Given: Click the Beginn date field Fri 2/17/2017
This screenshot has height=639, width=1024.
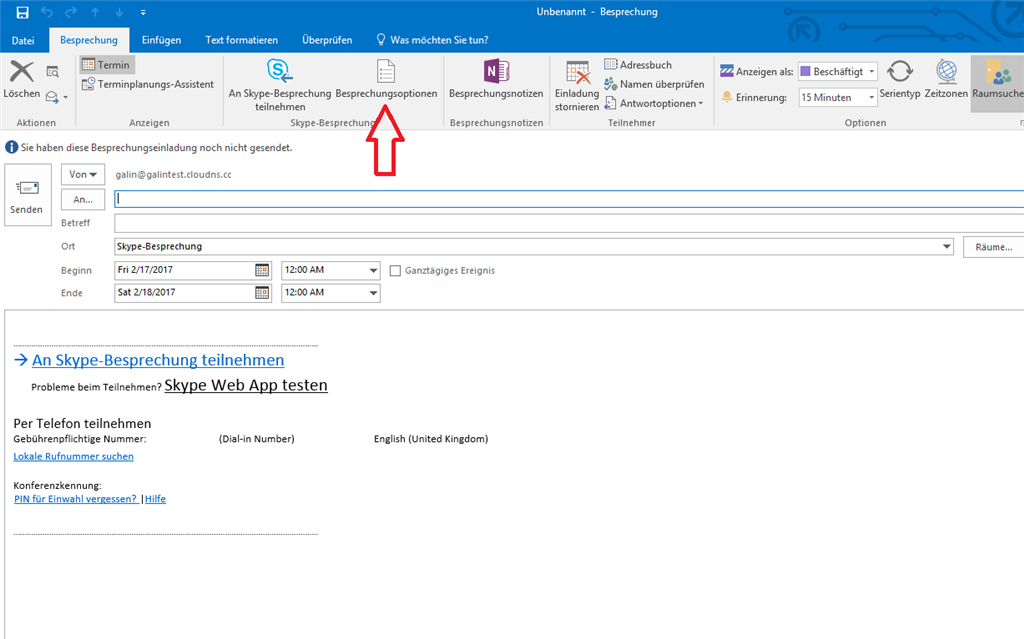Looking at the screenshot, I should coord(184,270).
